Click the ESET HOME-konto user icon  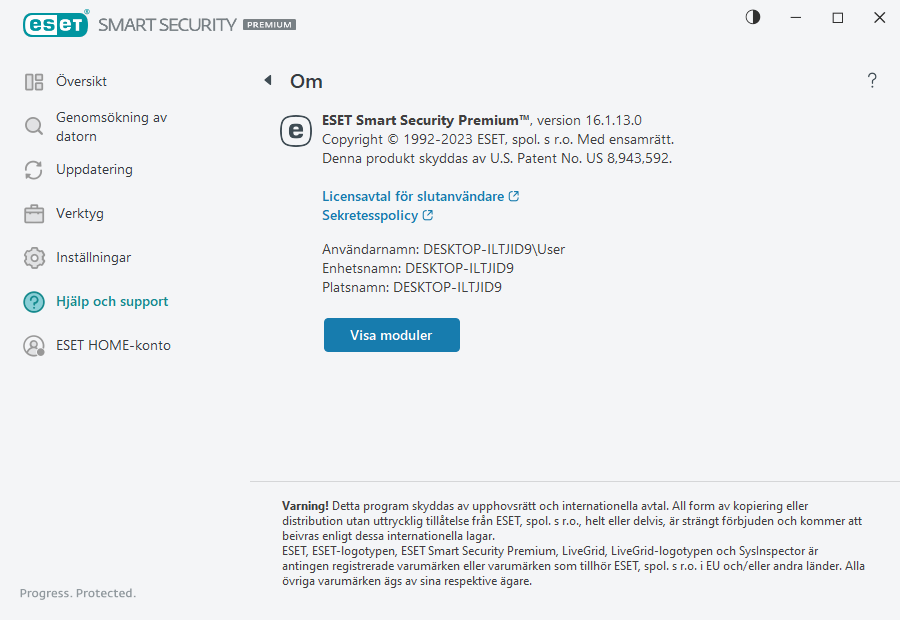34,346
